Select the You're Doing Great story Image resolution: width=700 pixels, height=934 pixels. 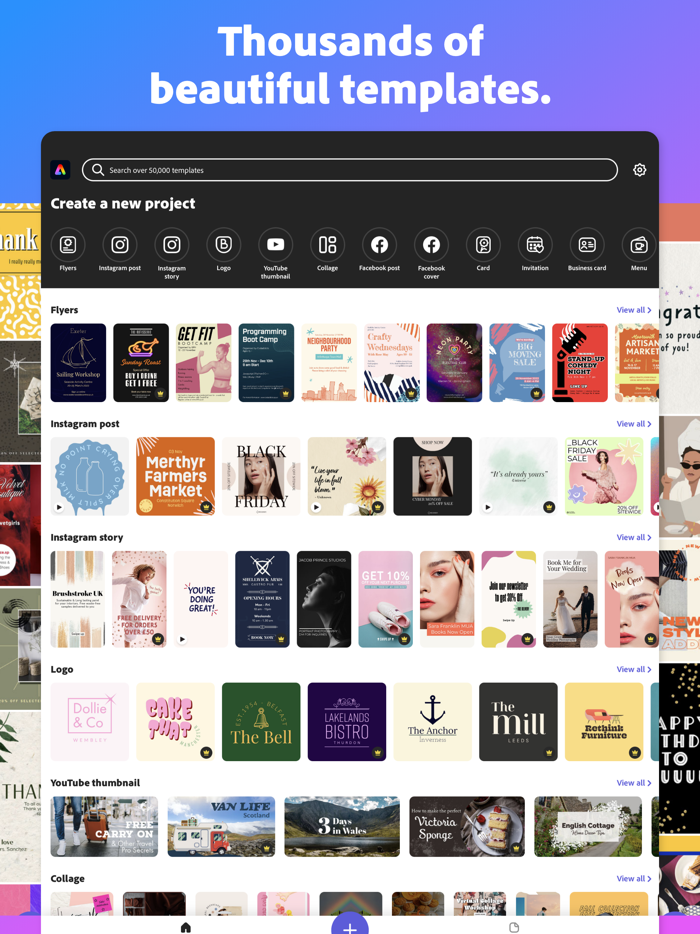click(x=201, y=599)
